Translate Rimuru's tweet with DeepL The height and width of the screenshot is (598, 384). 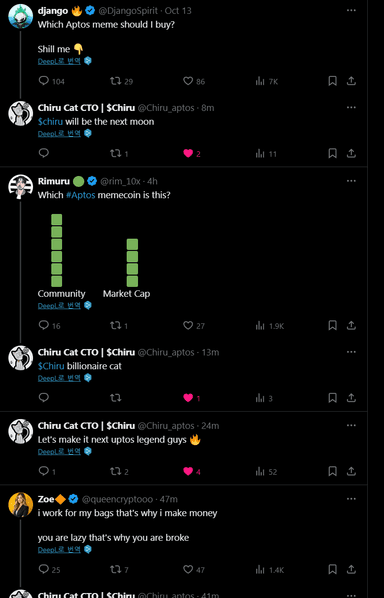tap(59, 305)
